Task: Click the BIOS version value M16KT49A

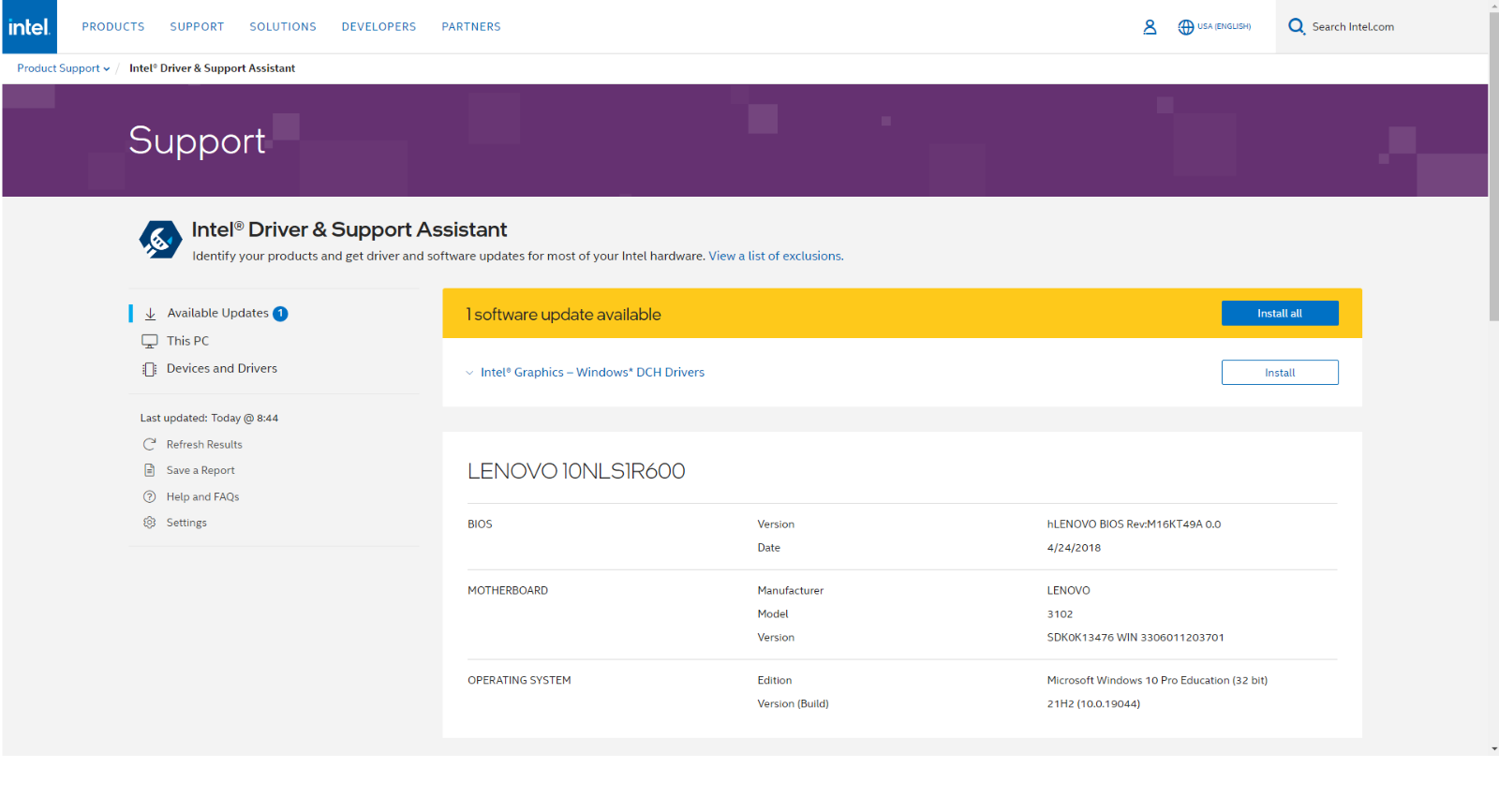Action: (x=1134, y=524)
